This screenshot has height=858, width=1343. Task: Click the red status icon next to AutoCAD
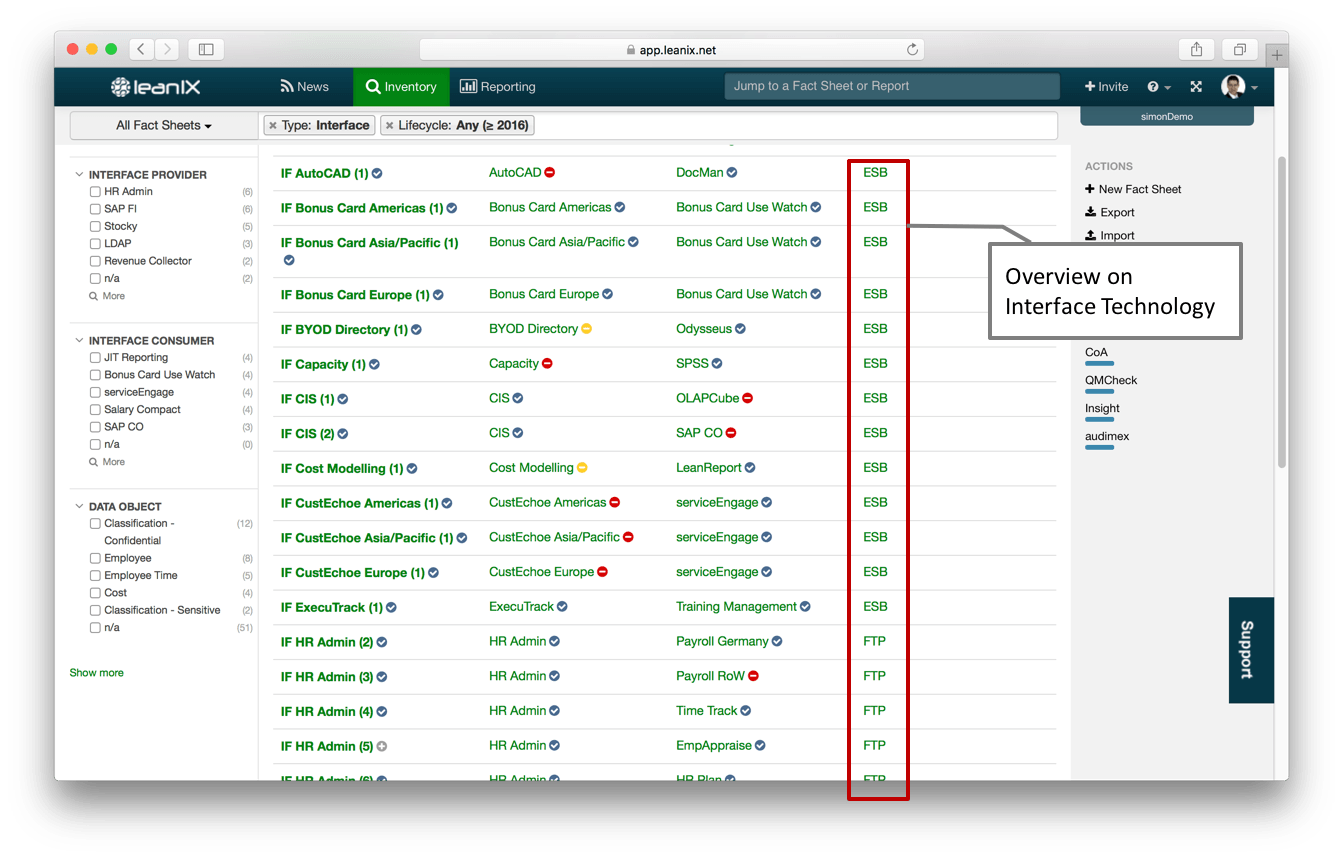(x=550, y=173)
